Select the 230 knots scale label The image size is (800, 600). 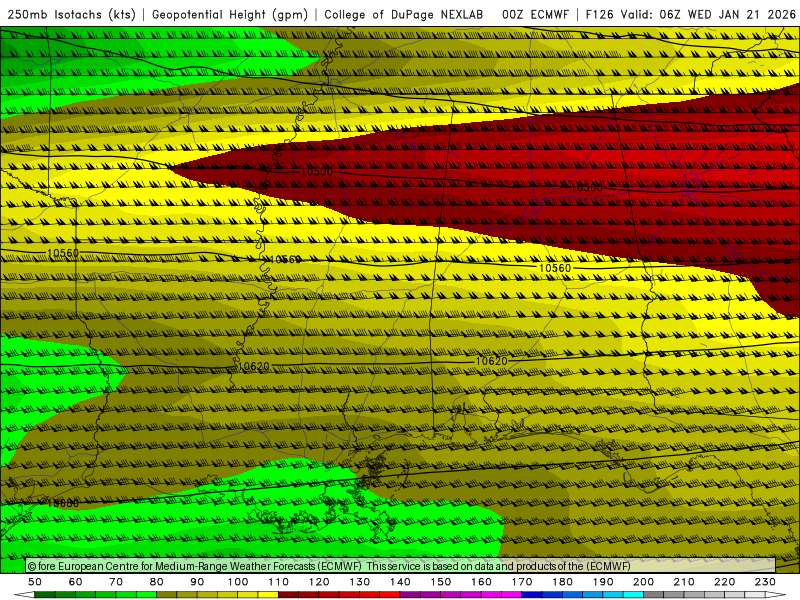point(765,582)
